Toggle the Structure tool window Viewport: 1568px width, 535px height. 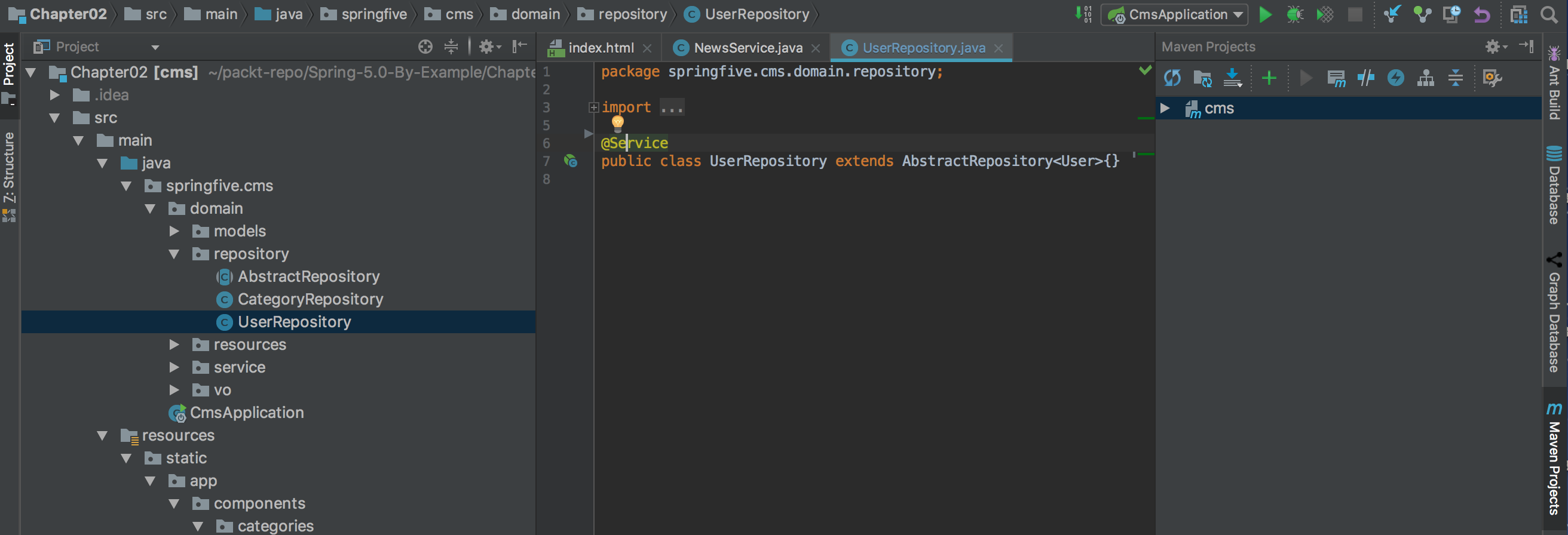(x=9, y=167)
